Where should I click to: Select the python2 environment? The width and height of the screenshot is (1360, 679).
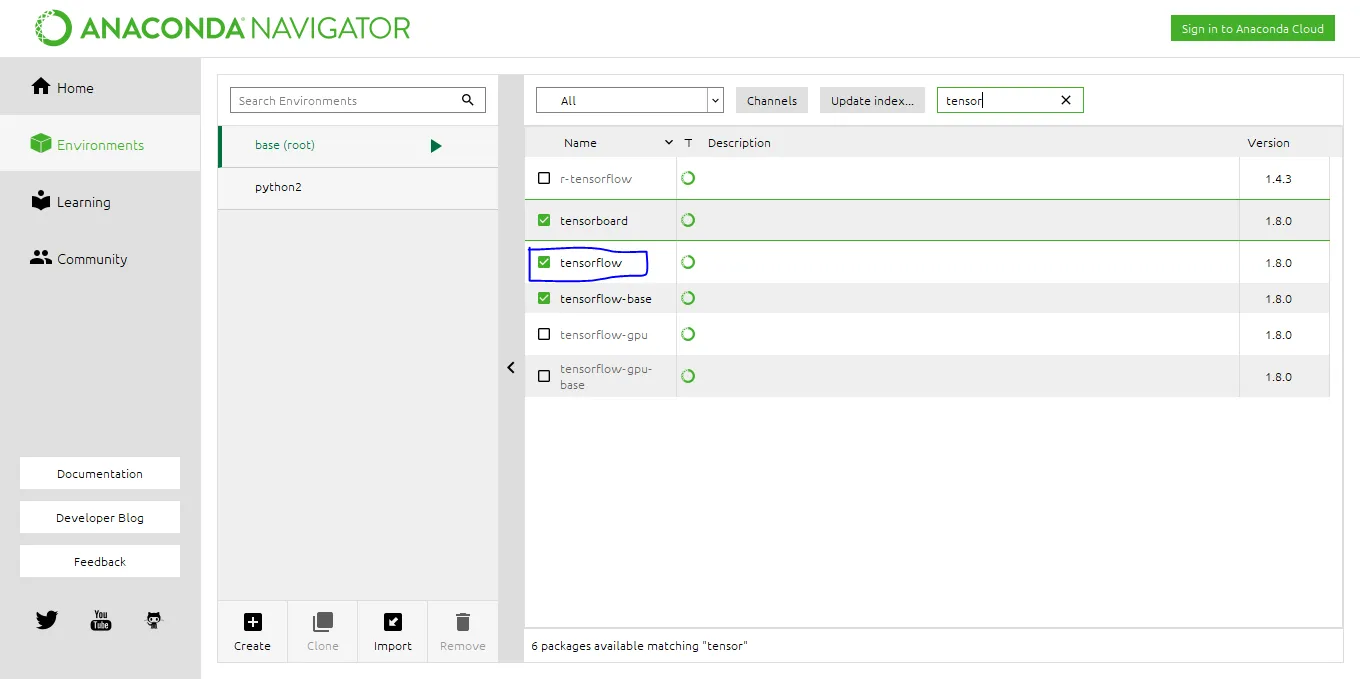click(x=358, y=188)
